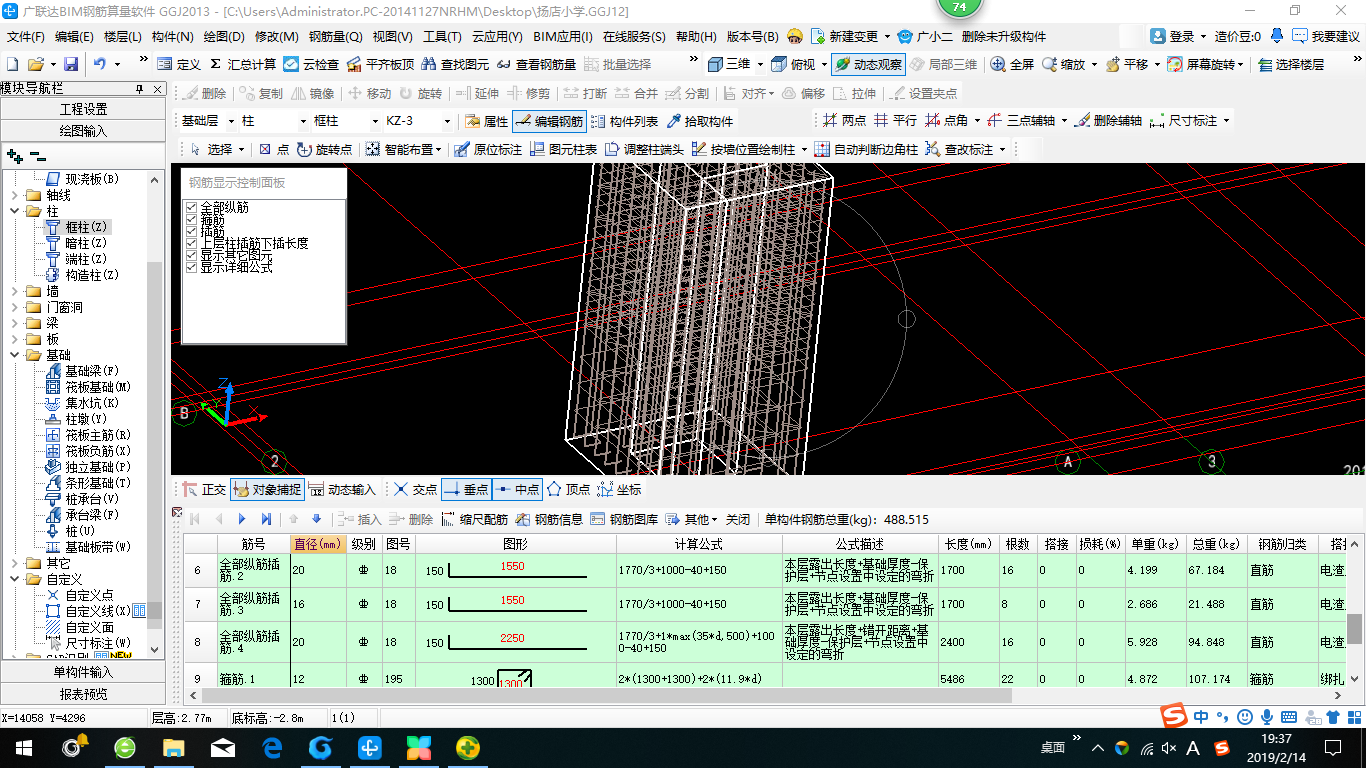Select 动态观察 orbit view tool

point(868,64)
